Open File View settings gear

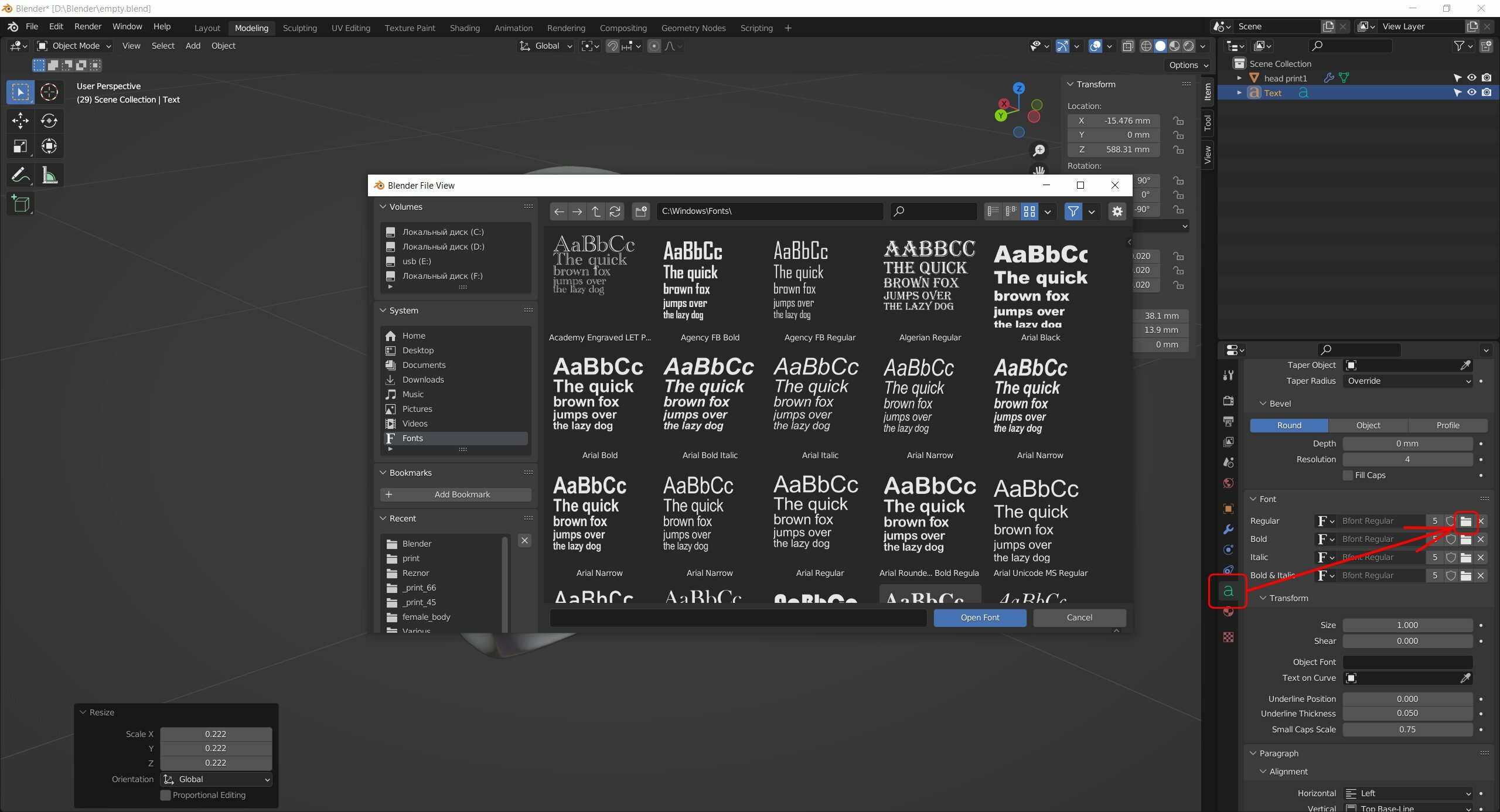(x=1117, y=211)
